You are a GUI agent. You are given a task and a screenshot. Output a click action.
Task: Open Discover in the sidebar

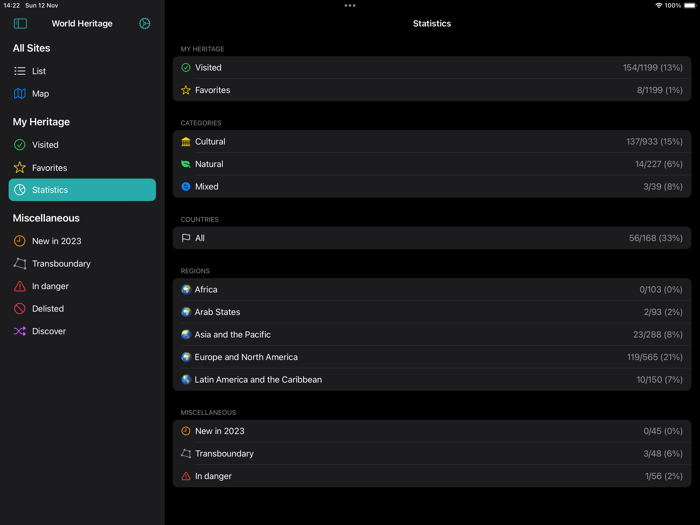[82, 331]
